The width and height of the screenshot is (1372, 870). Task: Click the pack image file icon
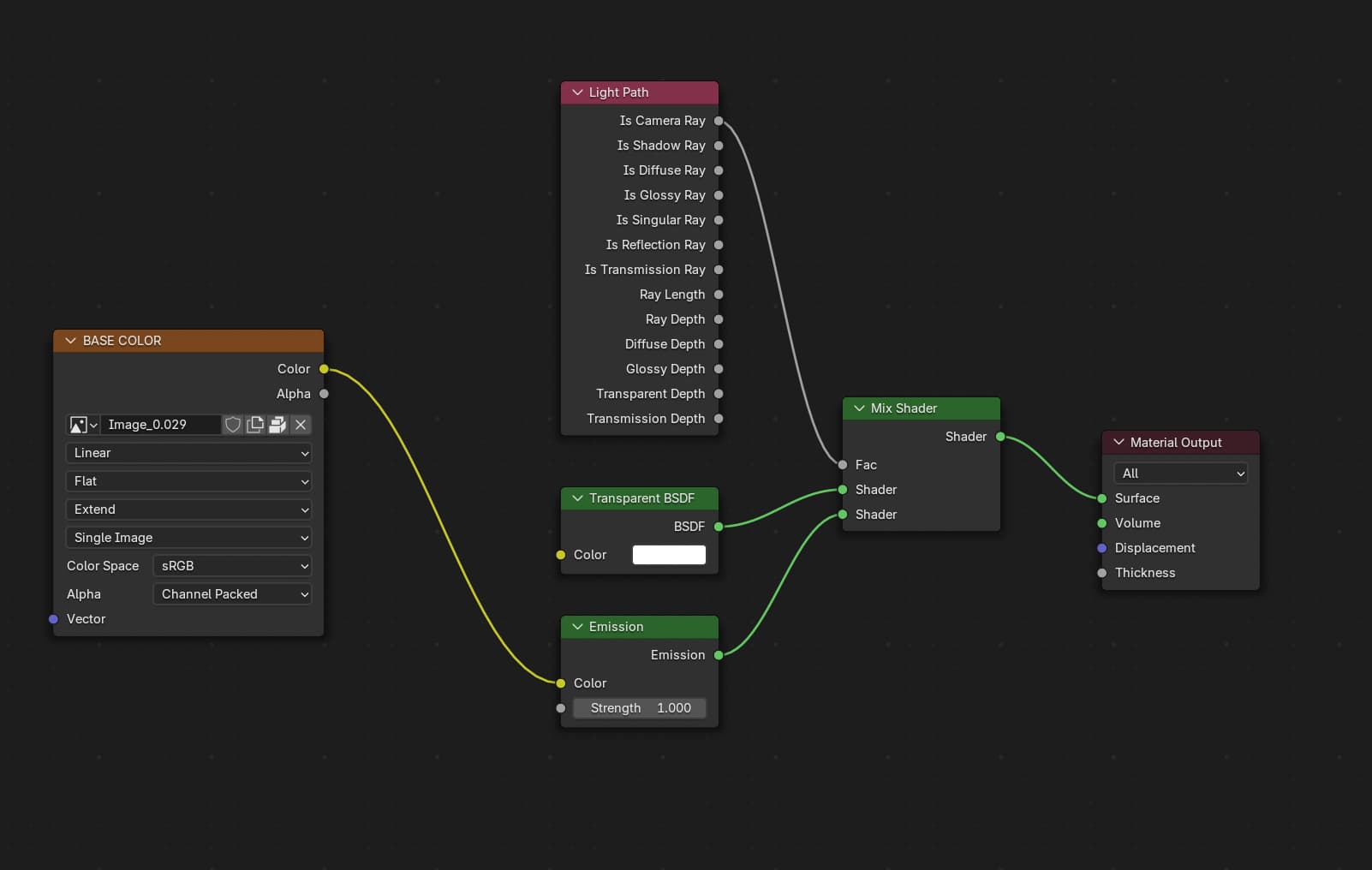(277, 425)
